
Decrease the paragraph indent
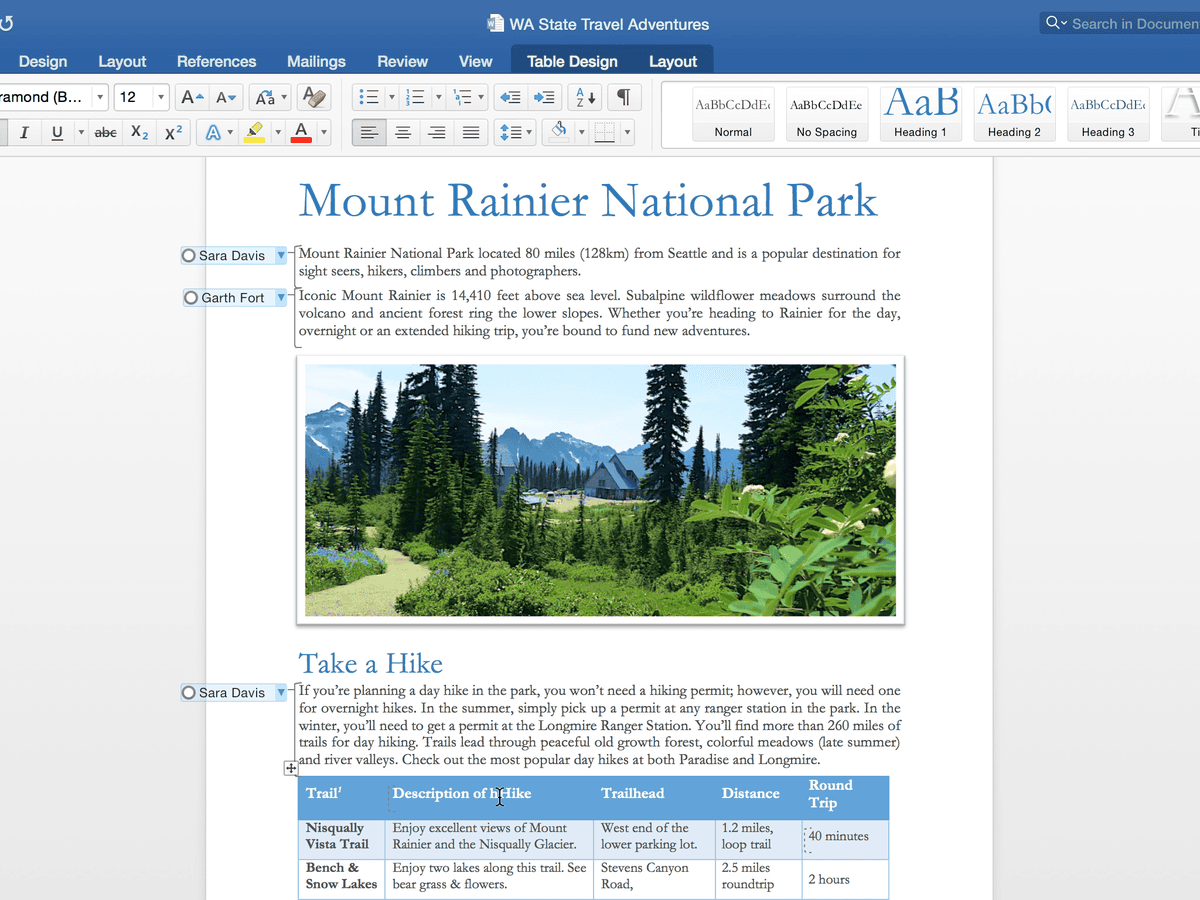510,97
